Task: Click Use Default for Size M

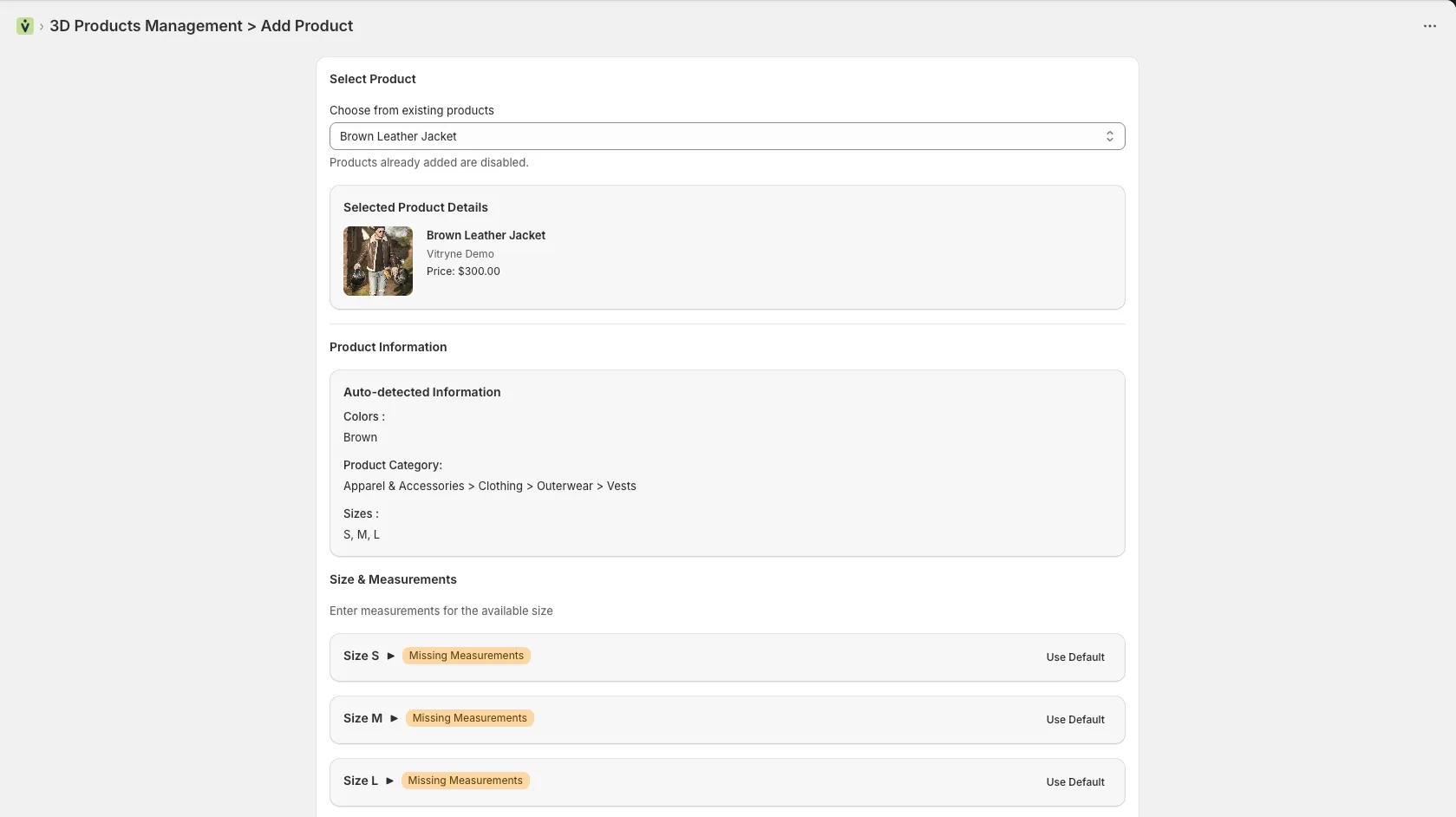Action: click(x=1074, y=719)
